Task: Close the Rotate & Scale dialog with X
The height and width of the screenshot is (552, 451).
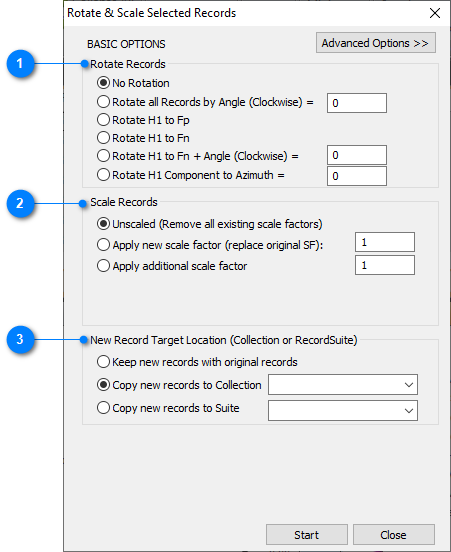Action: click(x=435, y=13)
